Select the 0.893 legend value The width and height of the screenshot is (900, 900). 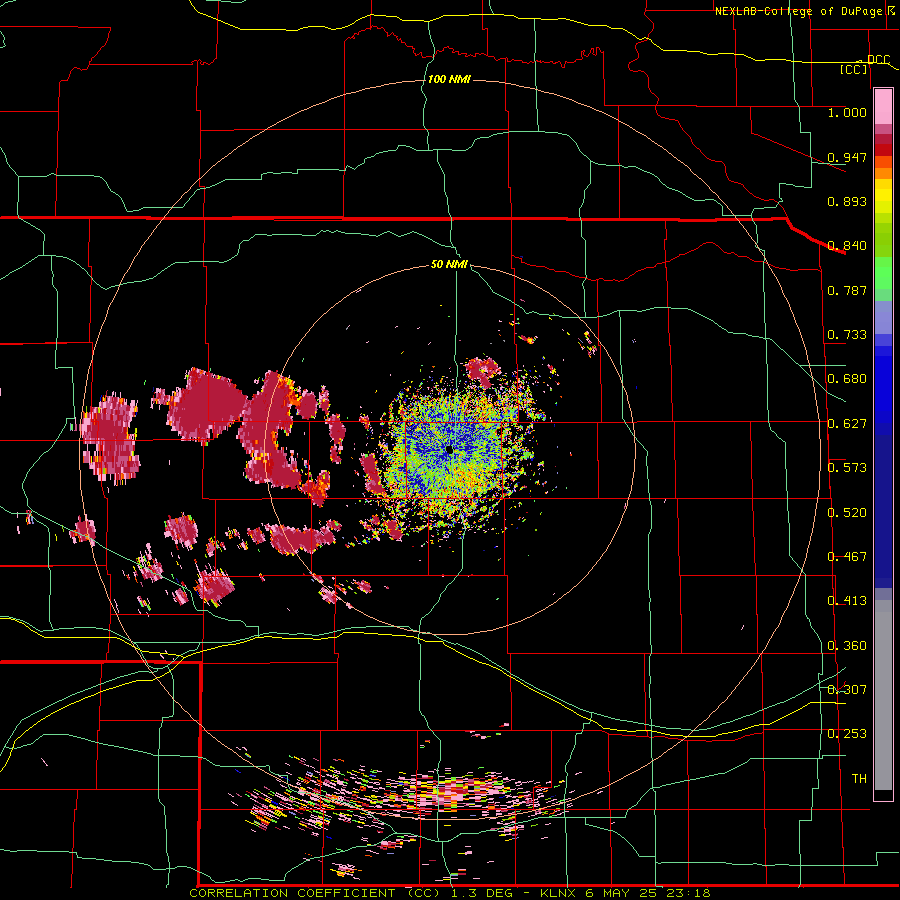click(x=847, y=201)
